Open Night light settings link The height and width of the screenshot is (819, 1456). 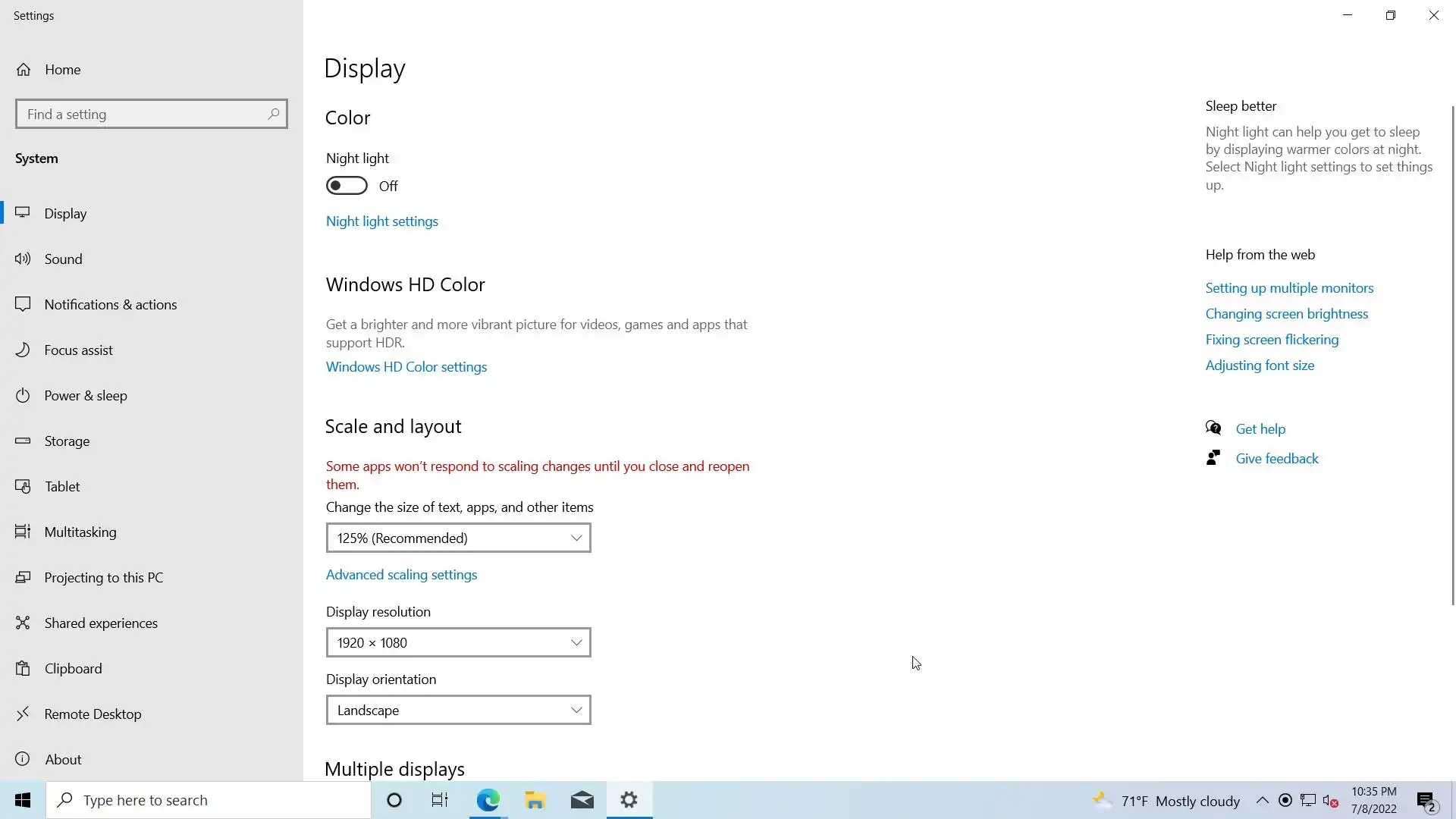(x=382, y=221)
